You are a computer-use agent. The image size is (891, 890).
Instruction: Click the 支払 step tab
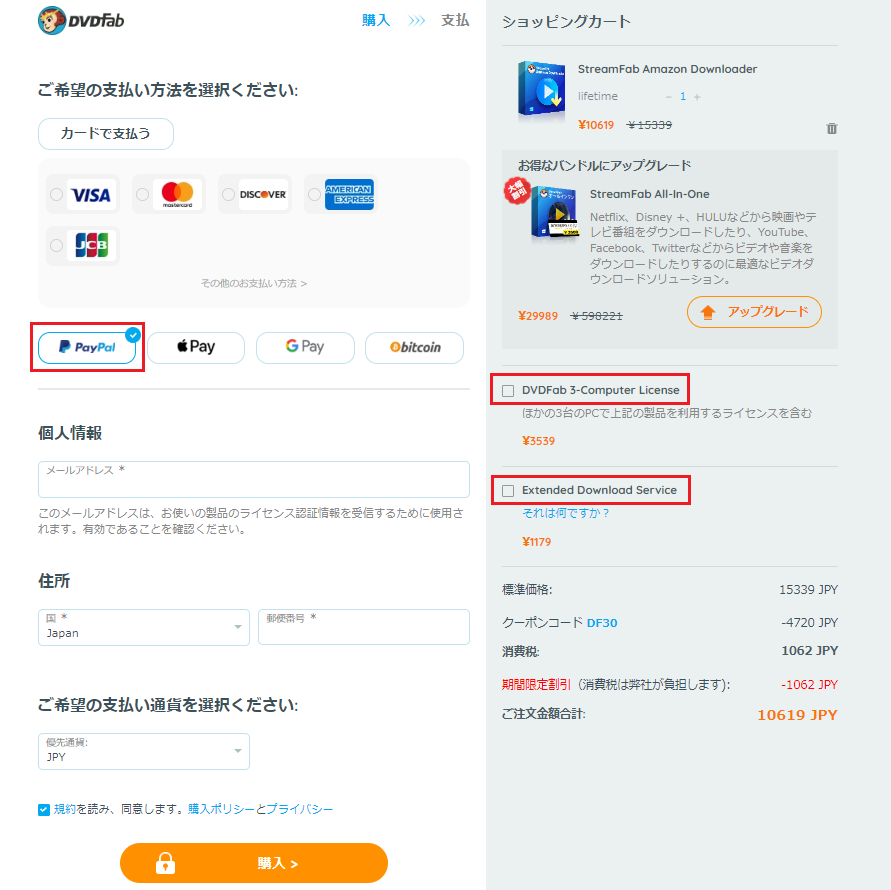455,20
